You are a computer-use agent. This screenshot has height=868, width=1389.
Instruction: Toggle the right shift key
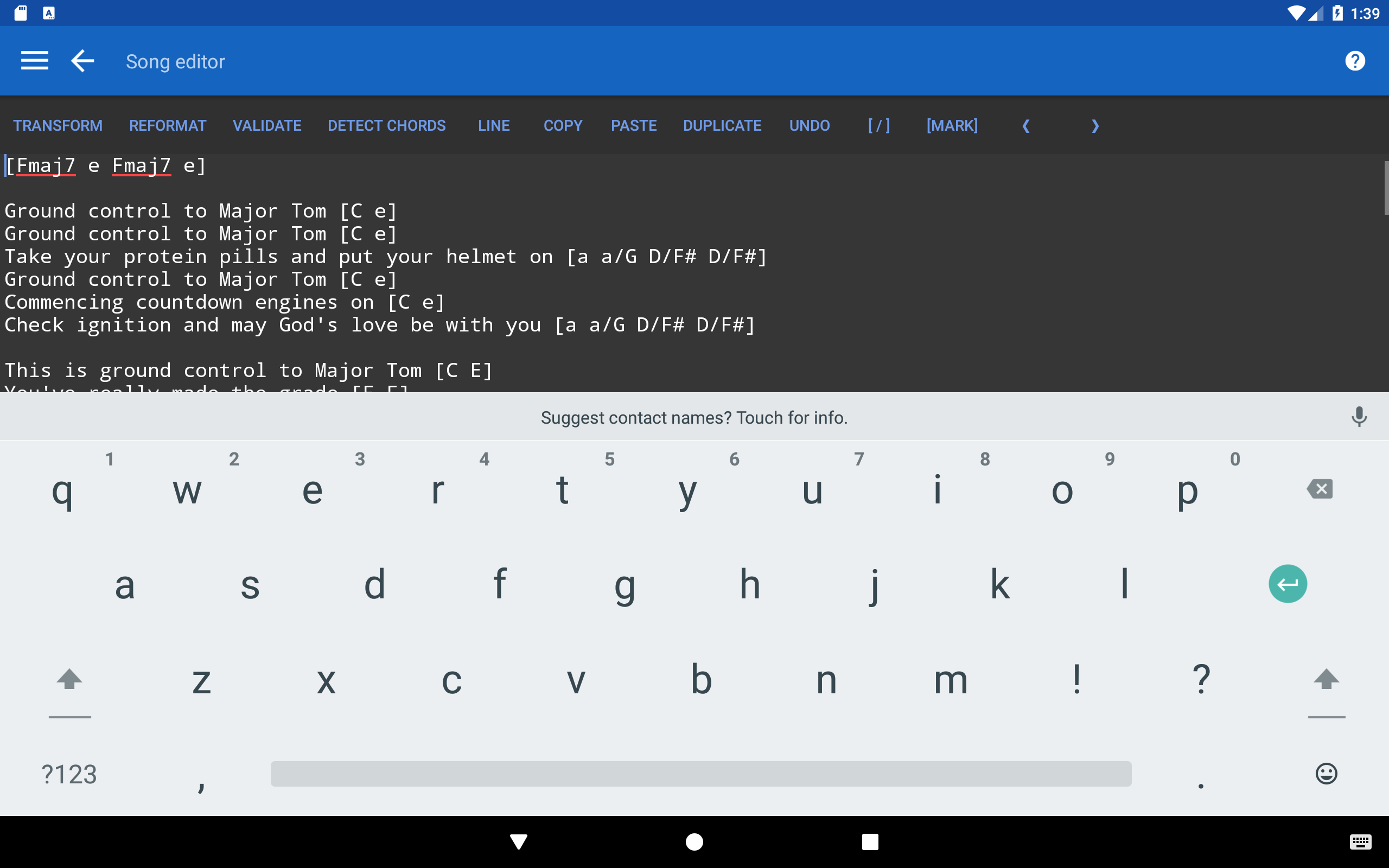coord(1326,680)
